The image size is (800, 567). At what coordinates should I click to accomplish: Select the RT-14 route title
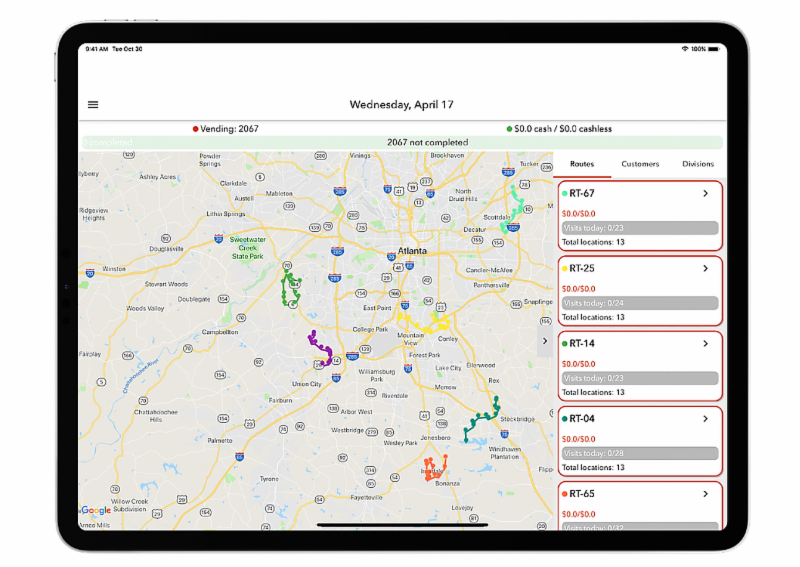coord(582,343)
